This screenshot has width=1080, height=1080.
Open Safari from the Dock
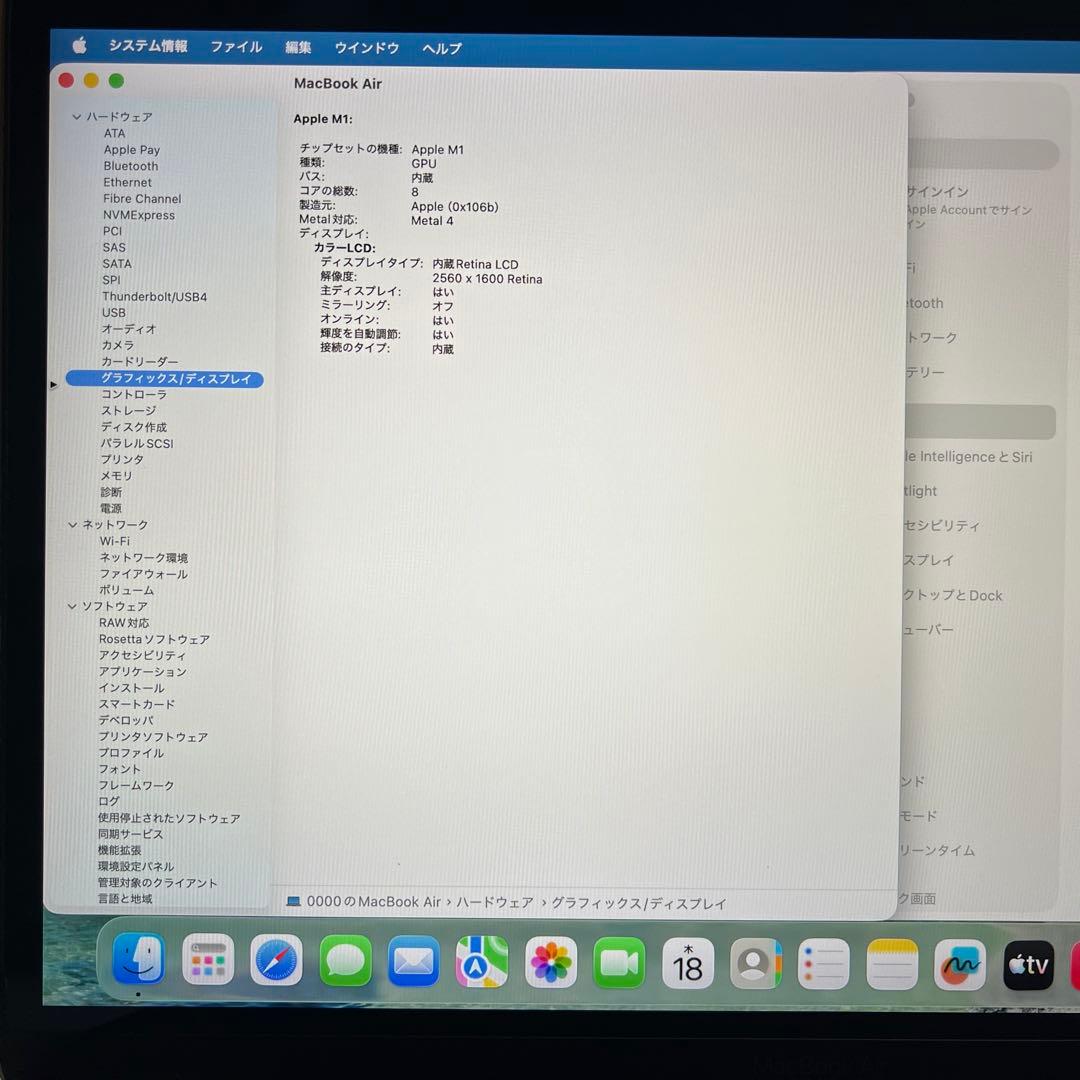(x=276, y=963)
